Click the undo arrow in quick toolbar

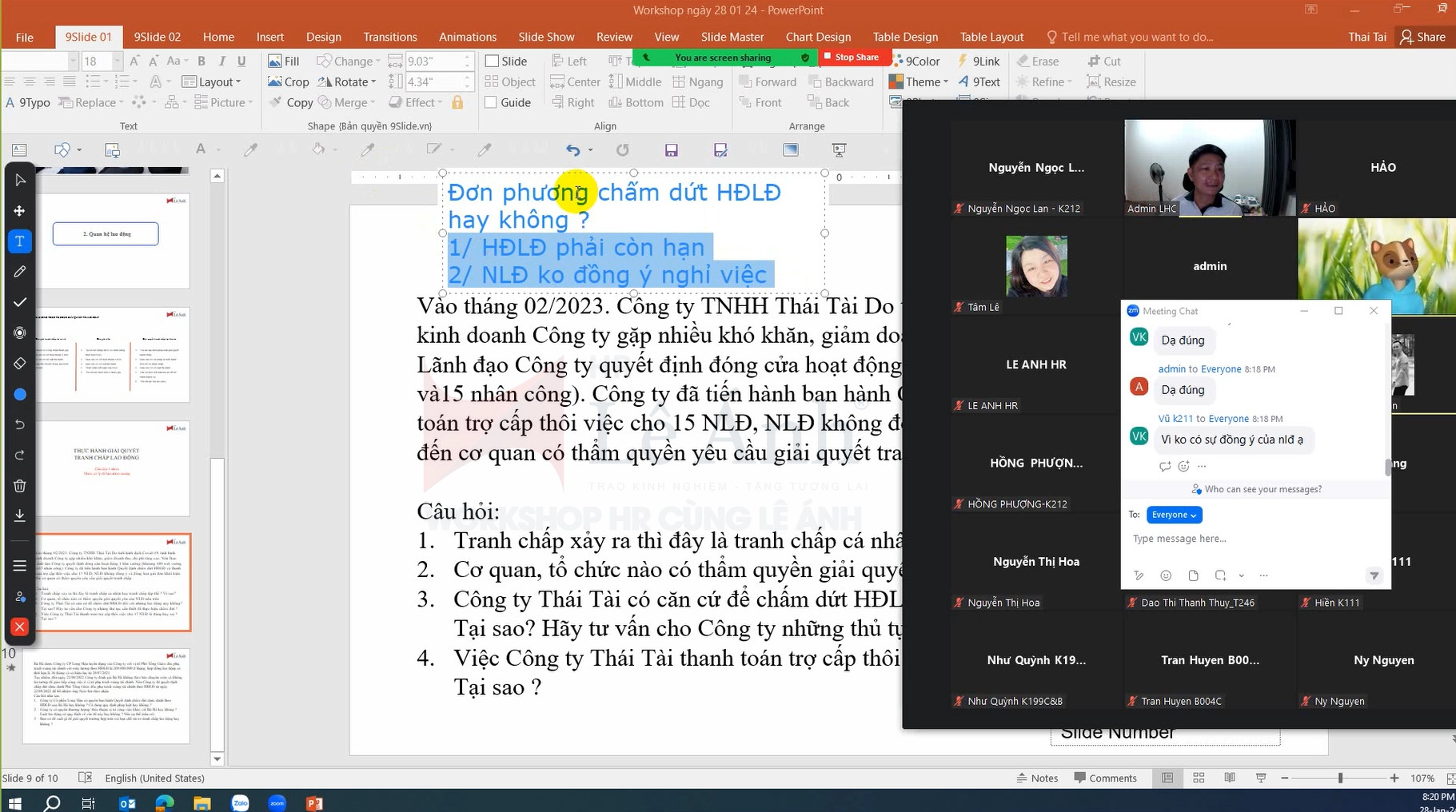[572, 150]
